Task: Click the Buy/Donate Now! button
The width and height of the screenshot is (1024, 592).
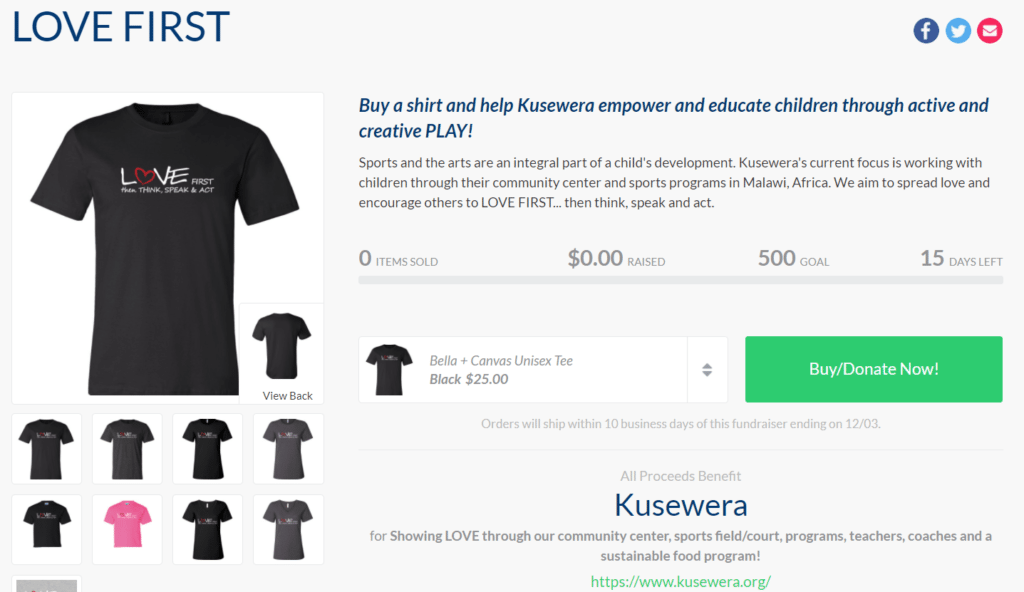Action: point(873,369)
